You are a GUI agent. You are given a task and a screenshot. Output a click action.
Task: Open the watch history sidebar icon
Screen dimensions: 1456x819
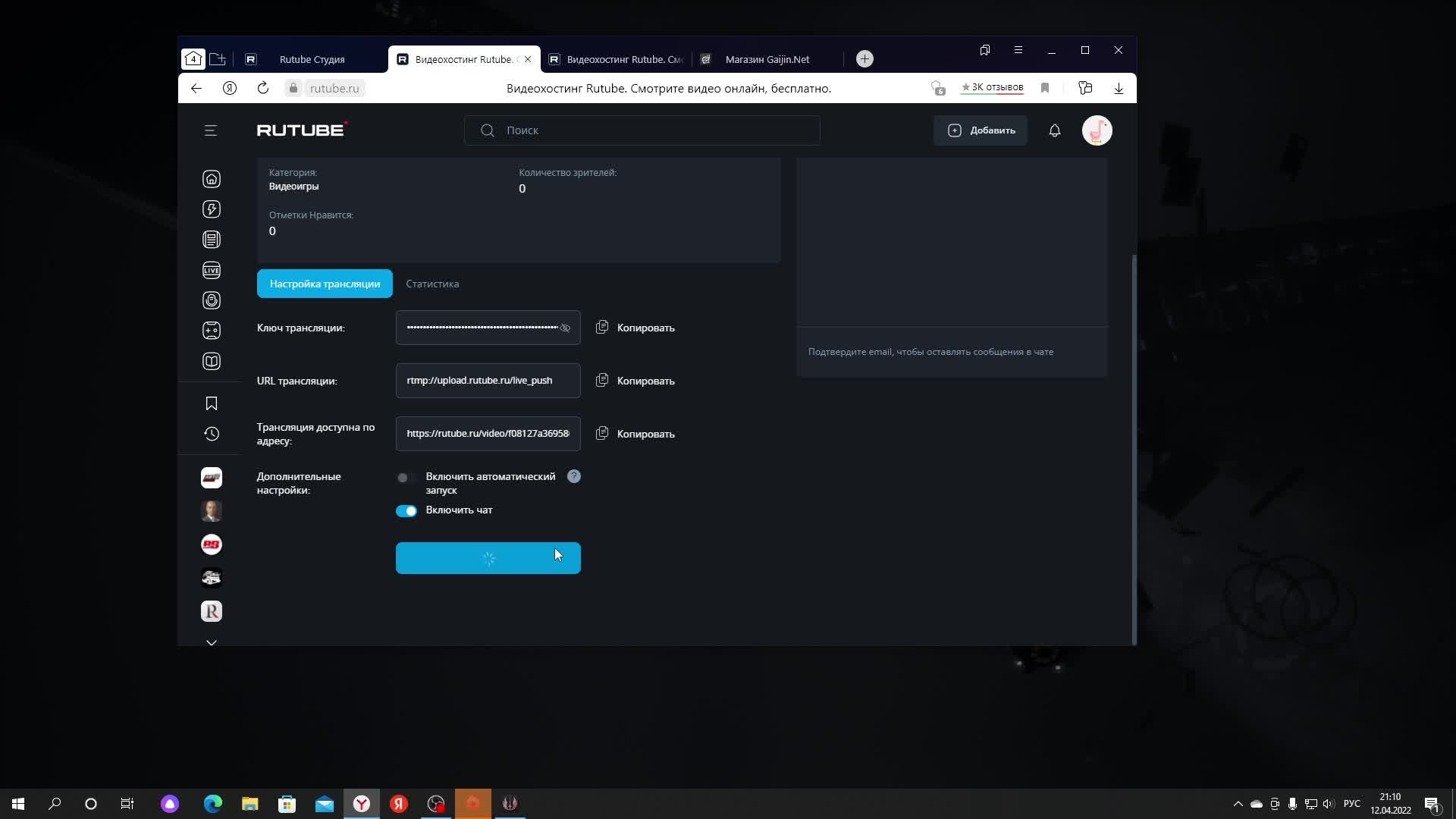(x=212, y=434)
